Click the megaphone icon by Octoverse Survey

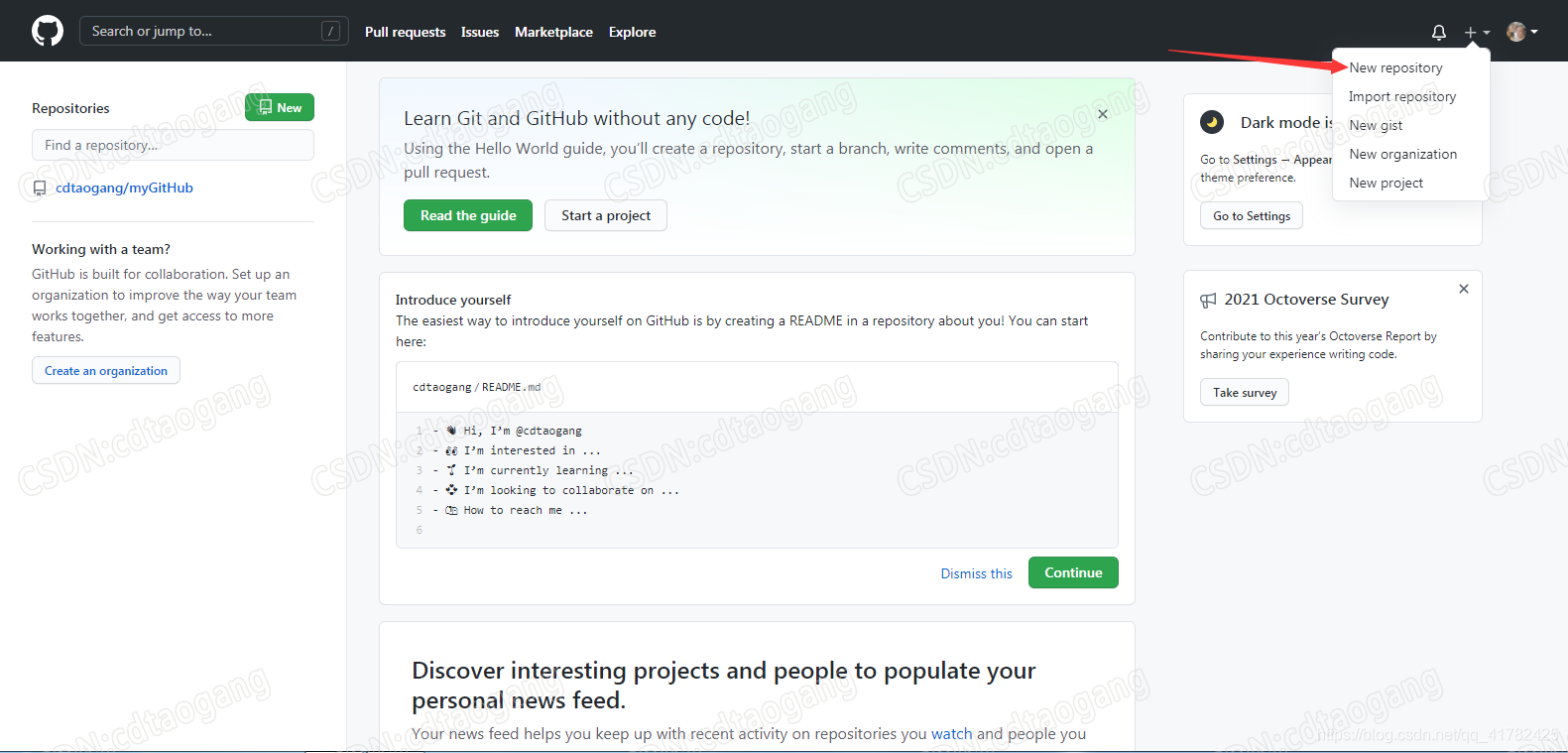pyautogui.click(x=1208, y=300)
